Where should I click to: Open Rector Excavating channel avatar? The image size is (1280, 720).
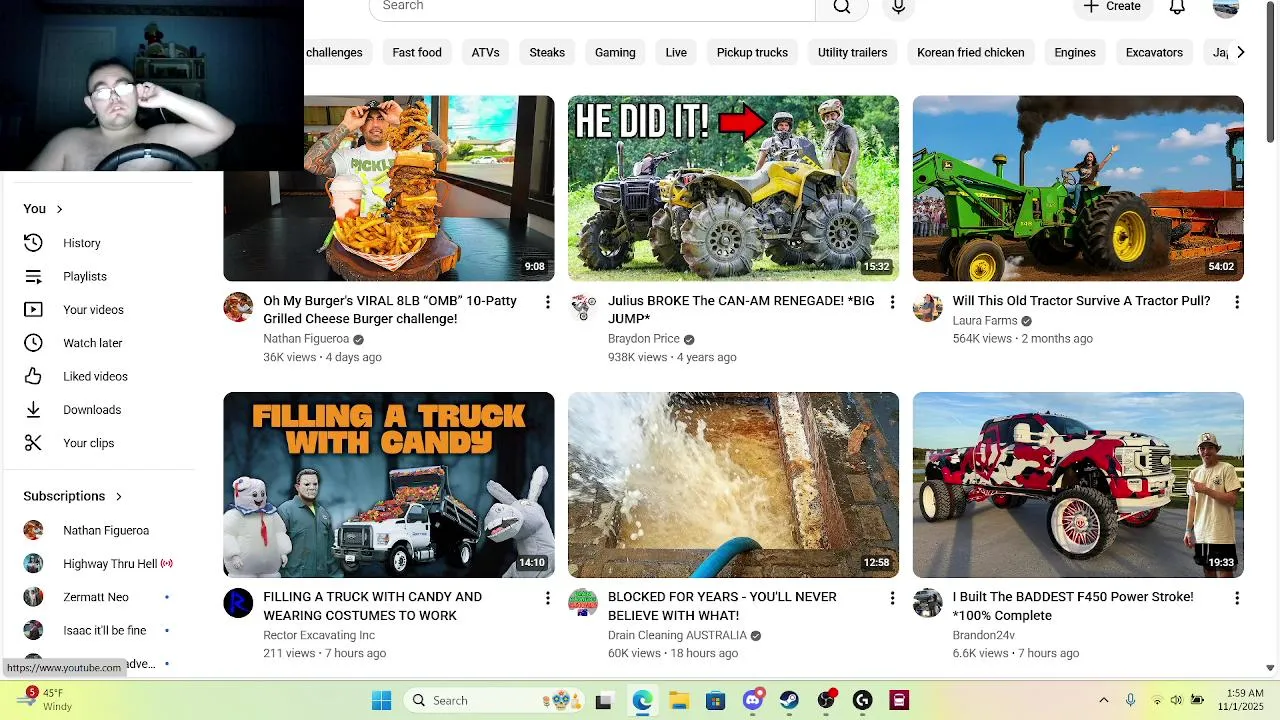coord(238,603)
